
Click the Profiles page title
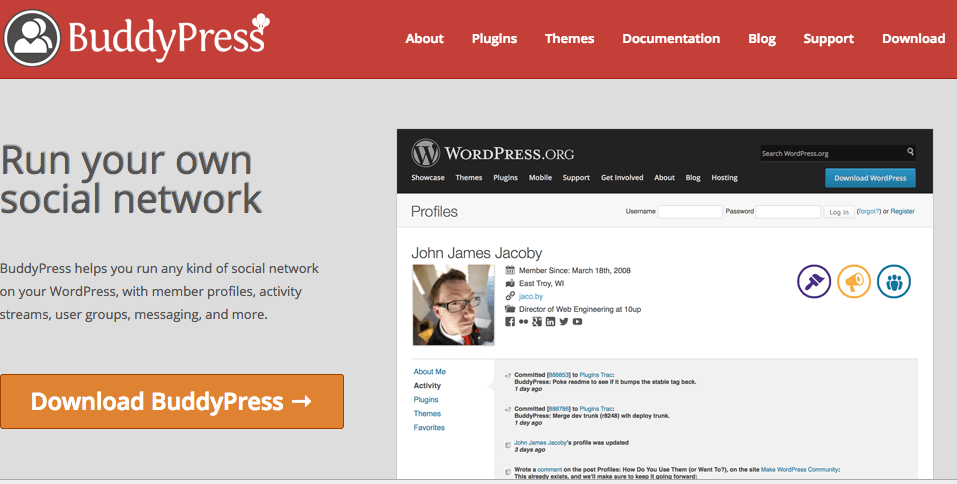tap(435, 211)
